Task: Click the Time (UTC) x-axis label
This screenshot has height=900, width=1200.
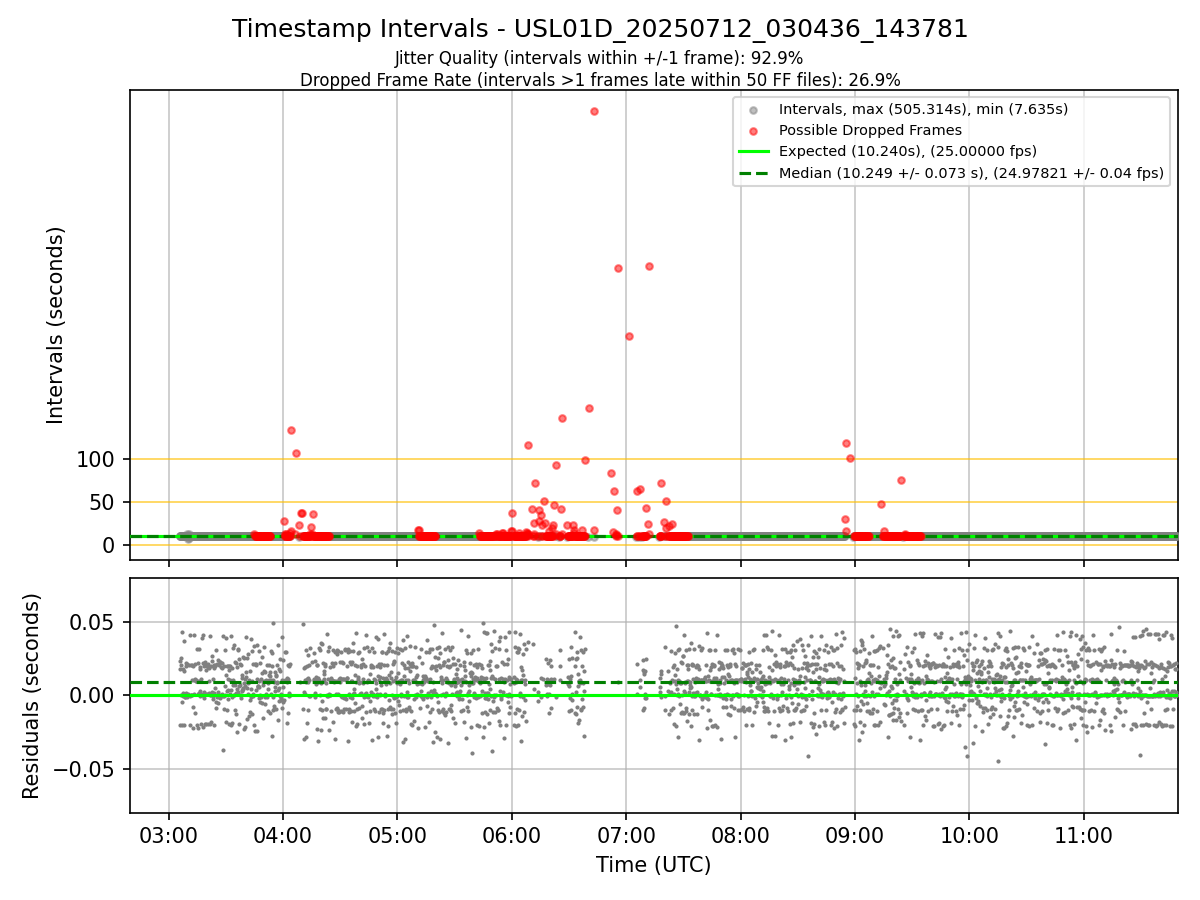Action: 654,865
